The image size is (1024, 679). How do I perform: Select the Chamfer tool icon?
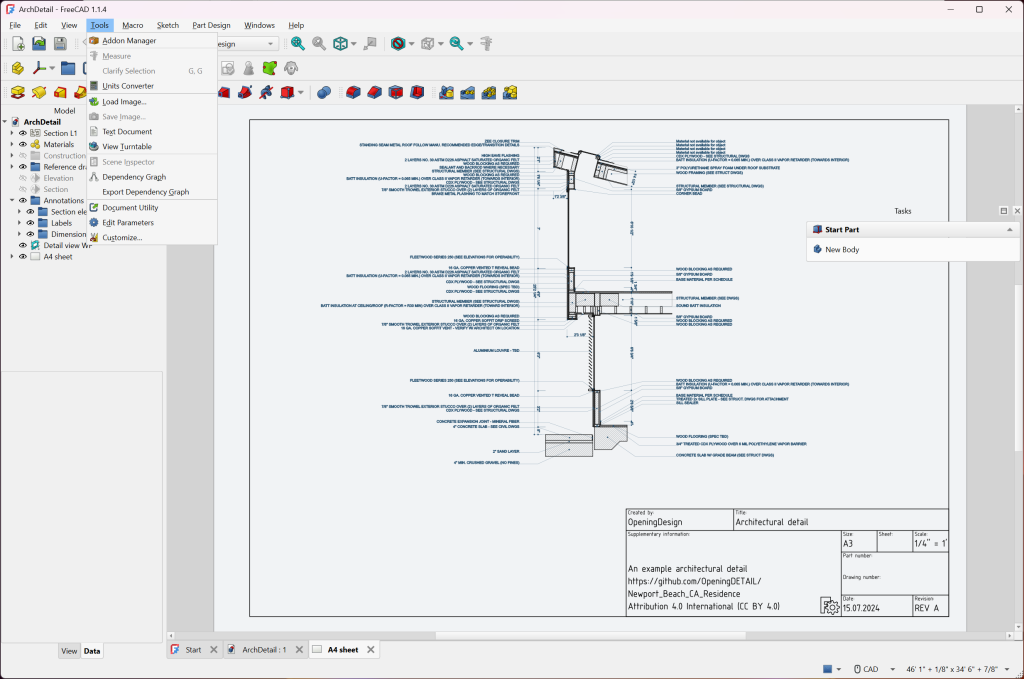tap(374, 93)
